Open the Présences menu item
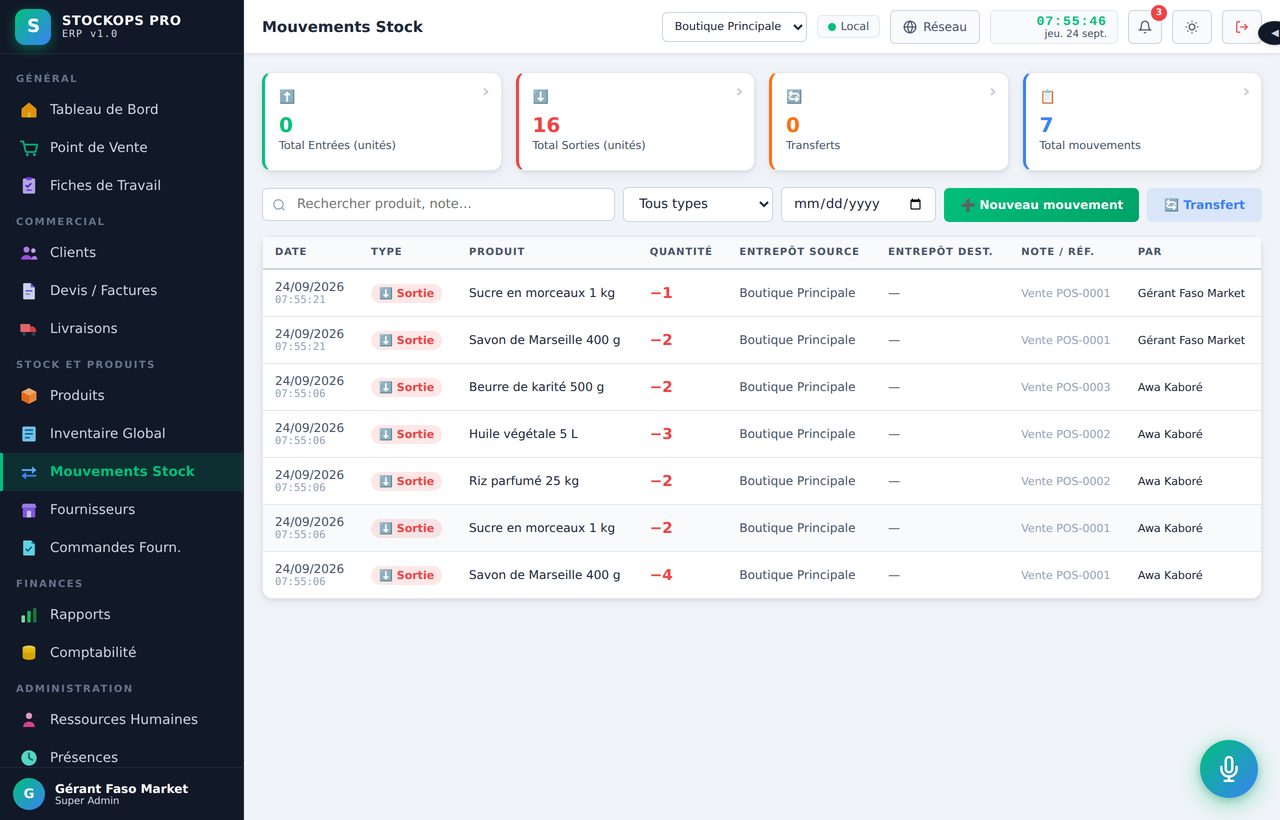This screenshot has height=820, width=1280. 122,758
